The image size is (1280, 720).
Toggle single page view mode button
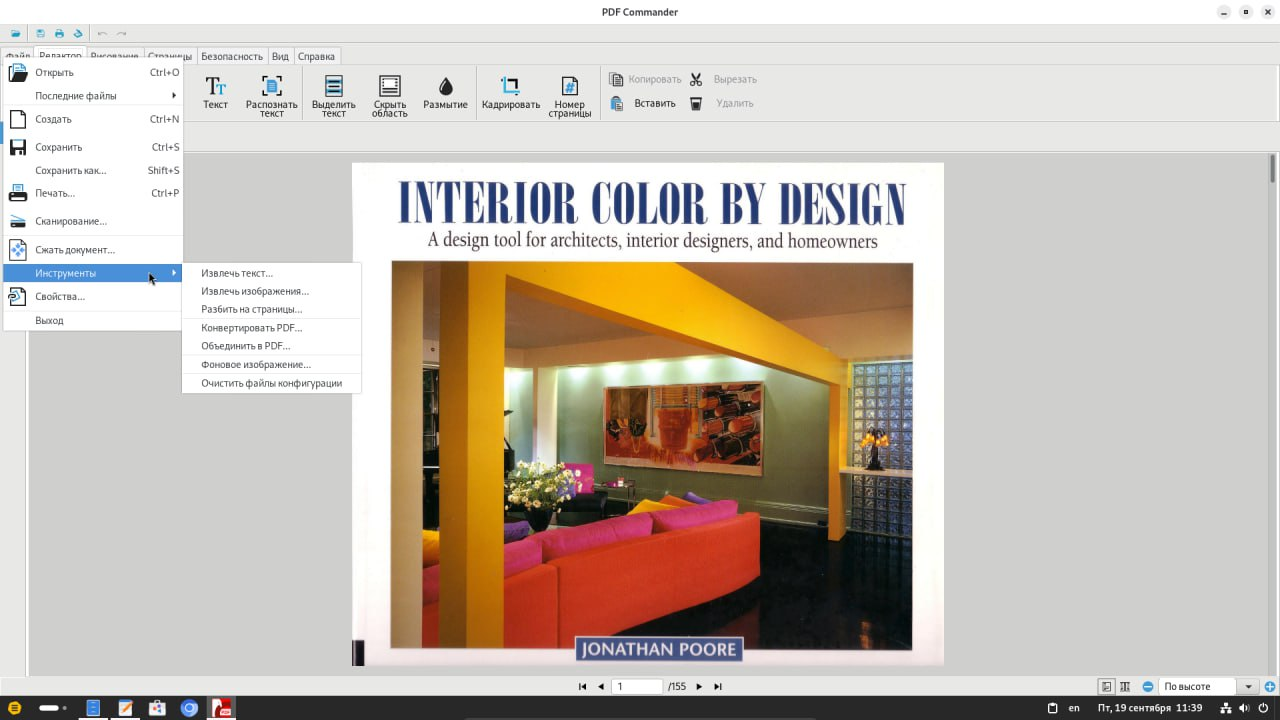pyautogui.click(x=1106, y=687)
